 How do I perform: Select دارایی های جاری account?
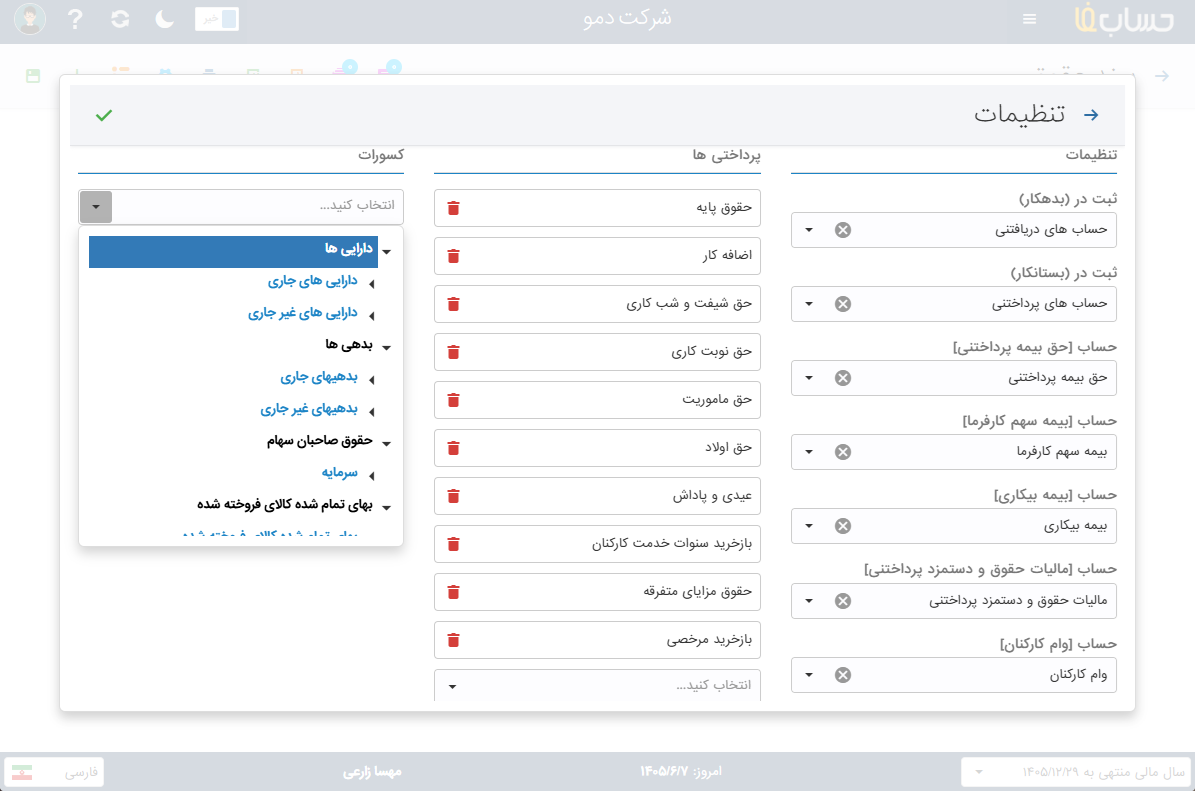click(312, 281)
